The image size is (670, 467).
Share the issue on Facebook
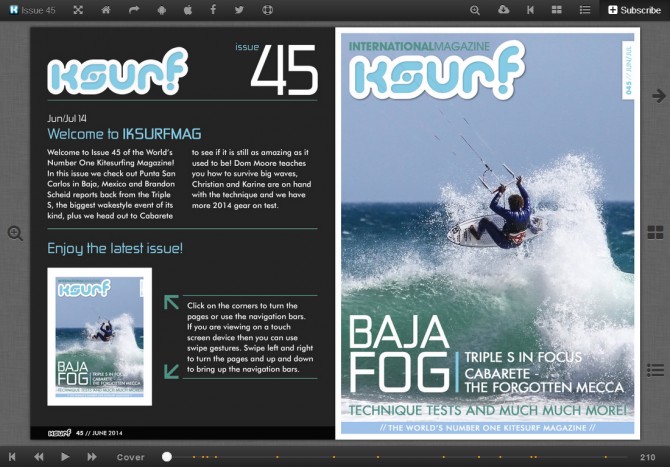coord(213,10)
